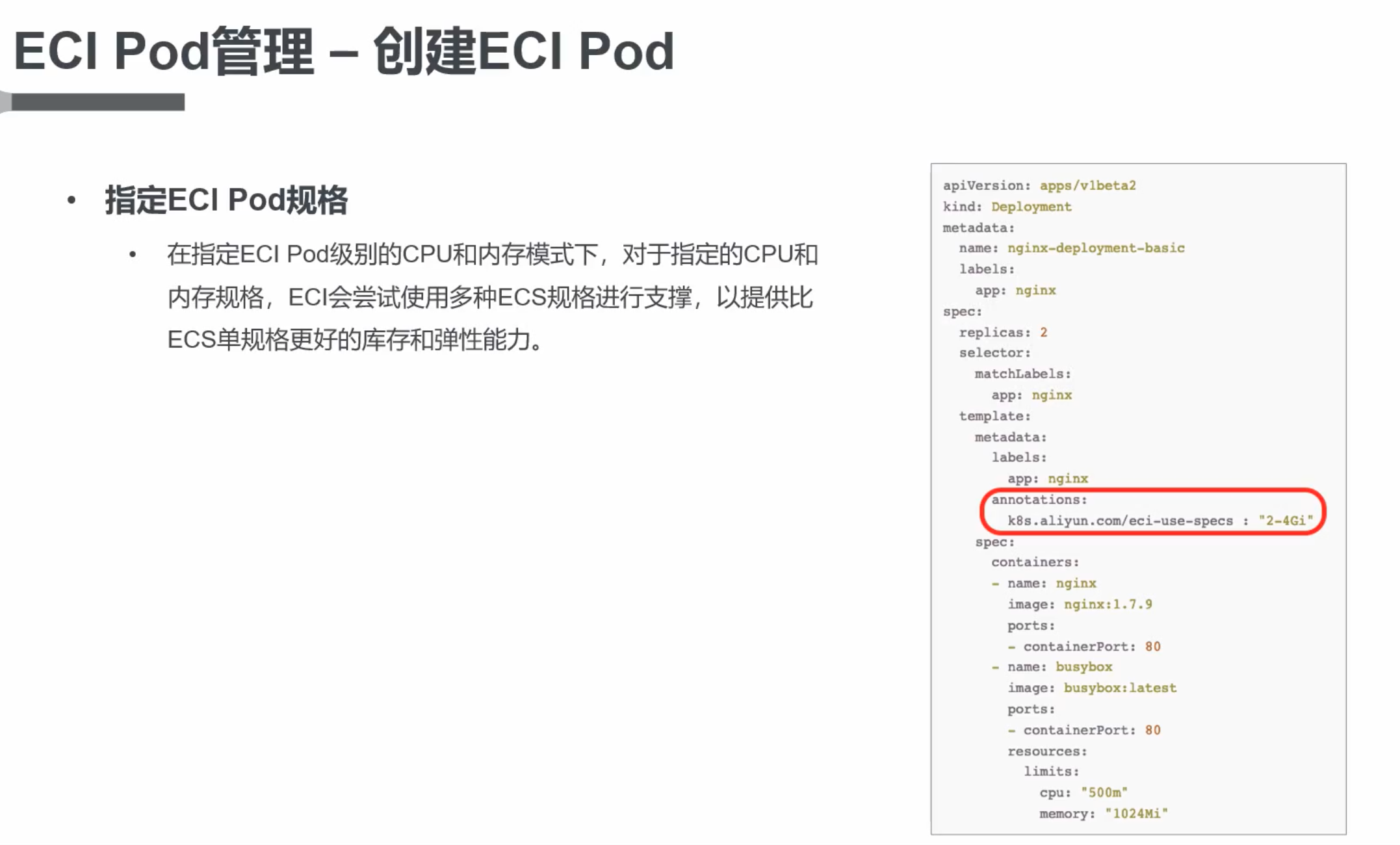Click the memory value "1024Mi"
Screen dimensions: 1400x845
point(1136,813)
